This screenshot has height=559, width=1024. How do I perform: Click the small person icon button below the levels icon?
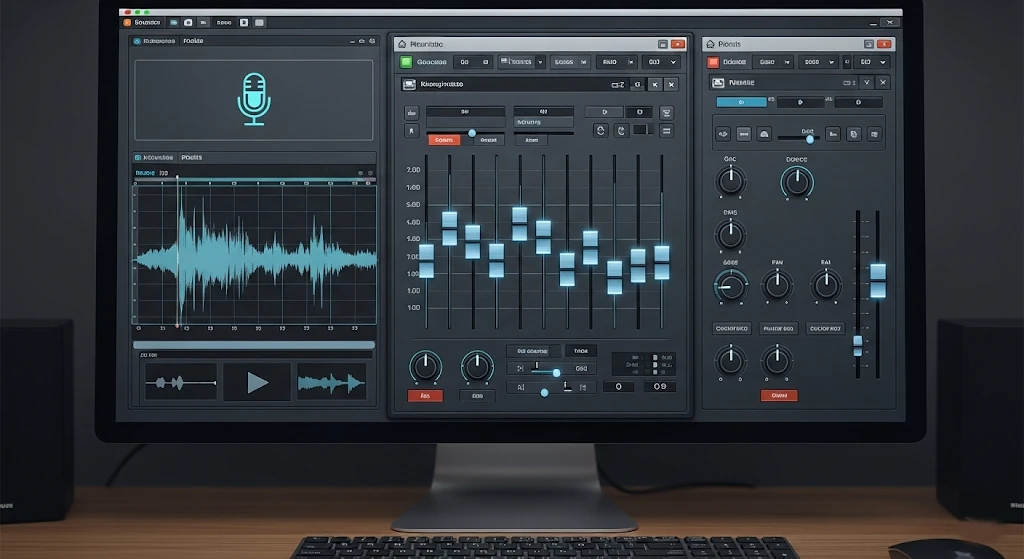411,131
